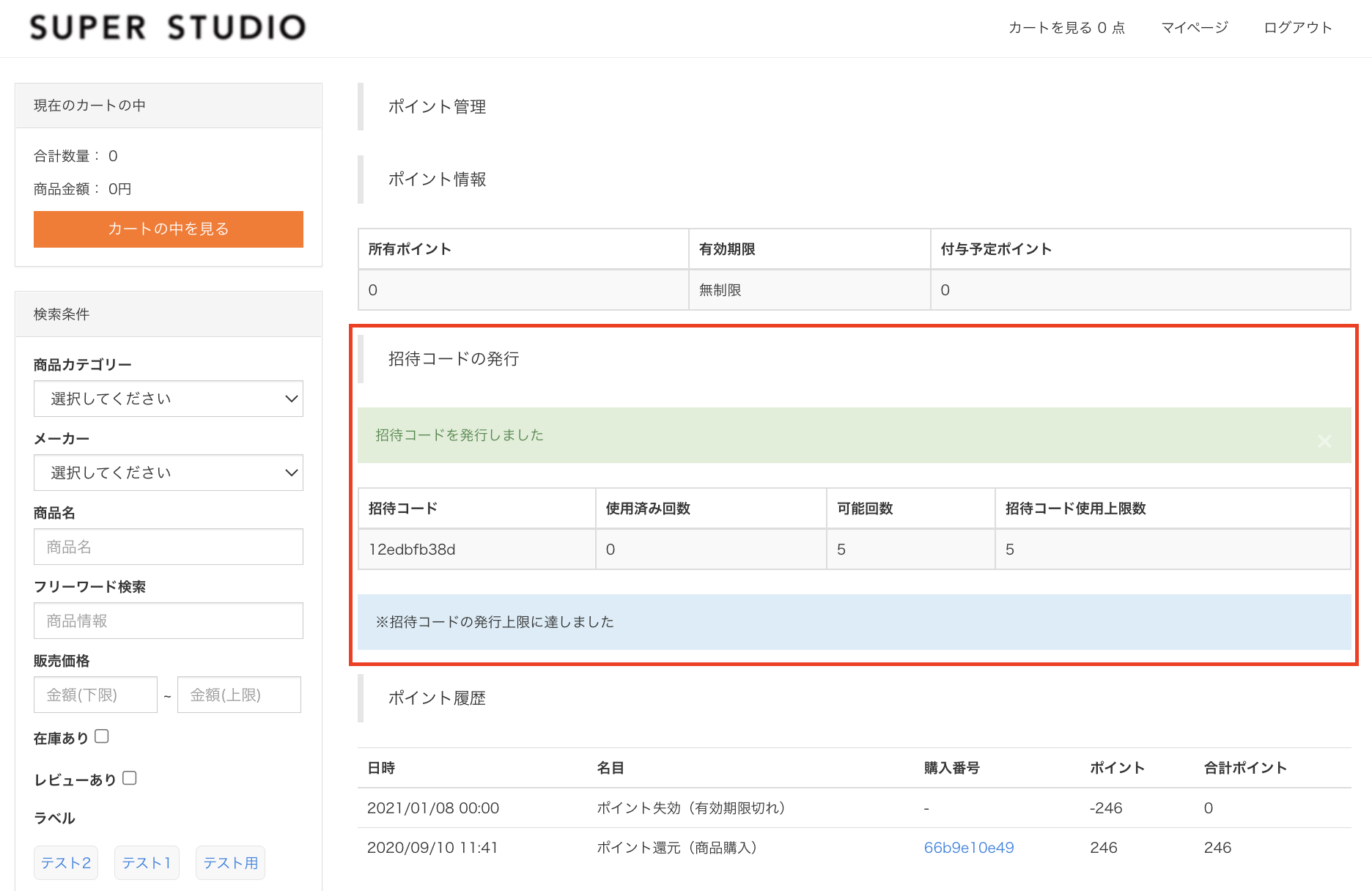Enable the 在庫あり checkbox
Screen dimensions: 1372x891
point(102,736)
